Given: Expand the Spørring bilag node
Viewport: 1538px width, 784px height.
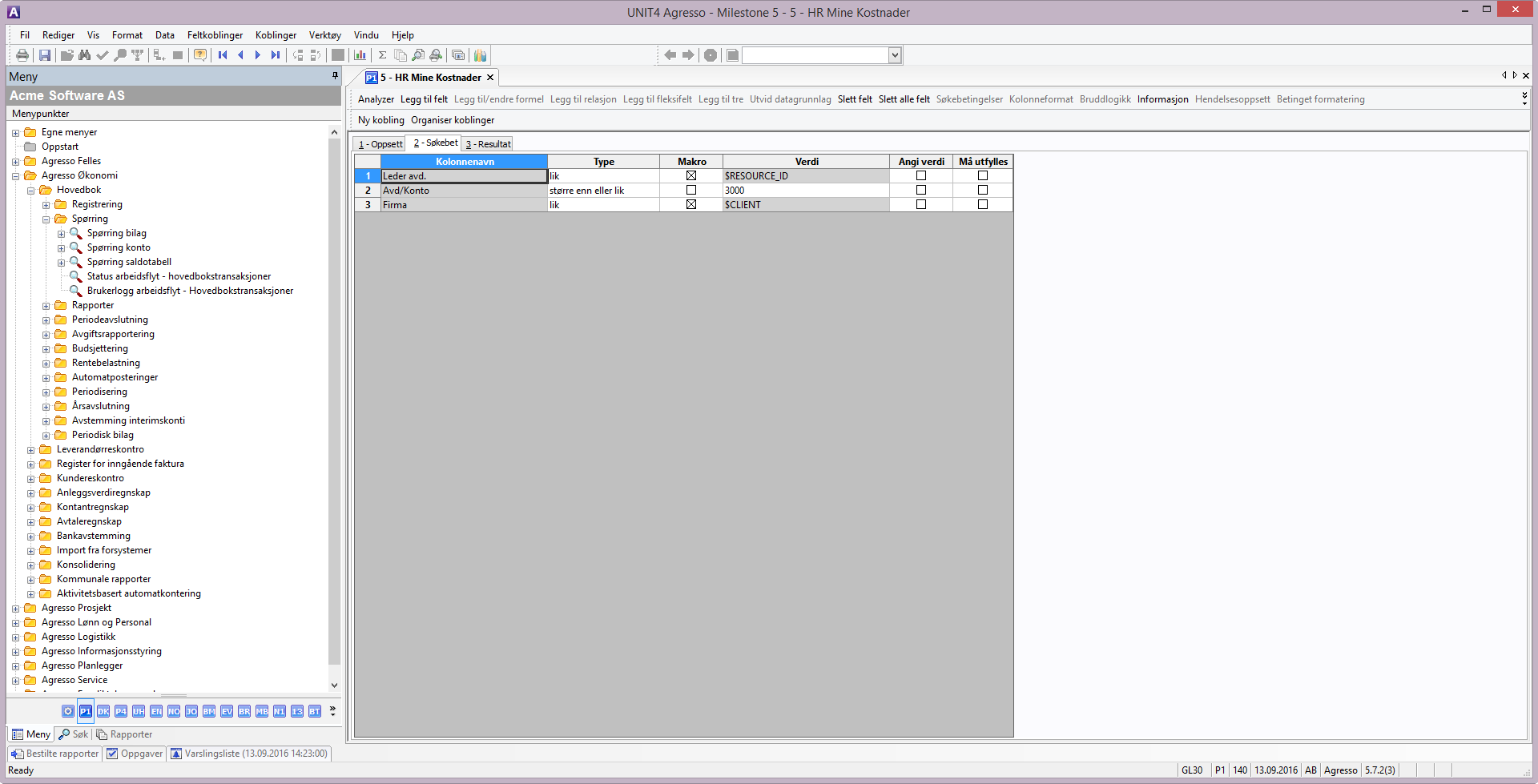Looking at the screenshot, I should 61,234.
